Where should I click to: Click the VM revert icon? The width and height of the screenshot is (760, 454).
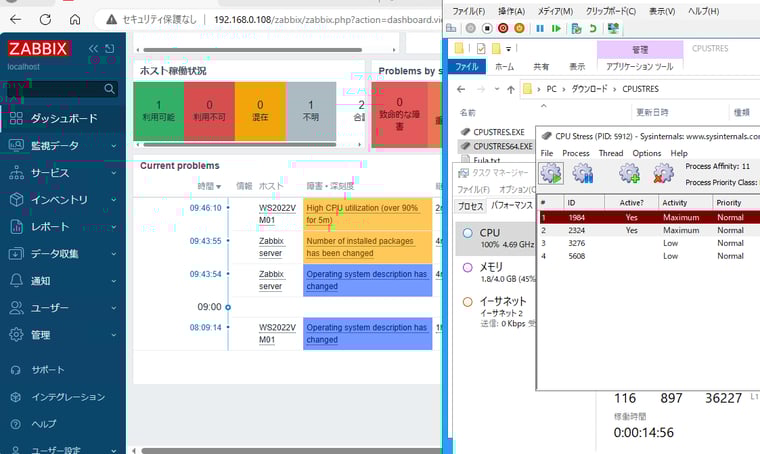[592, 29]
